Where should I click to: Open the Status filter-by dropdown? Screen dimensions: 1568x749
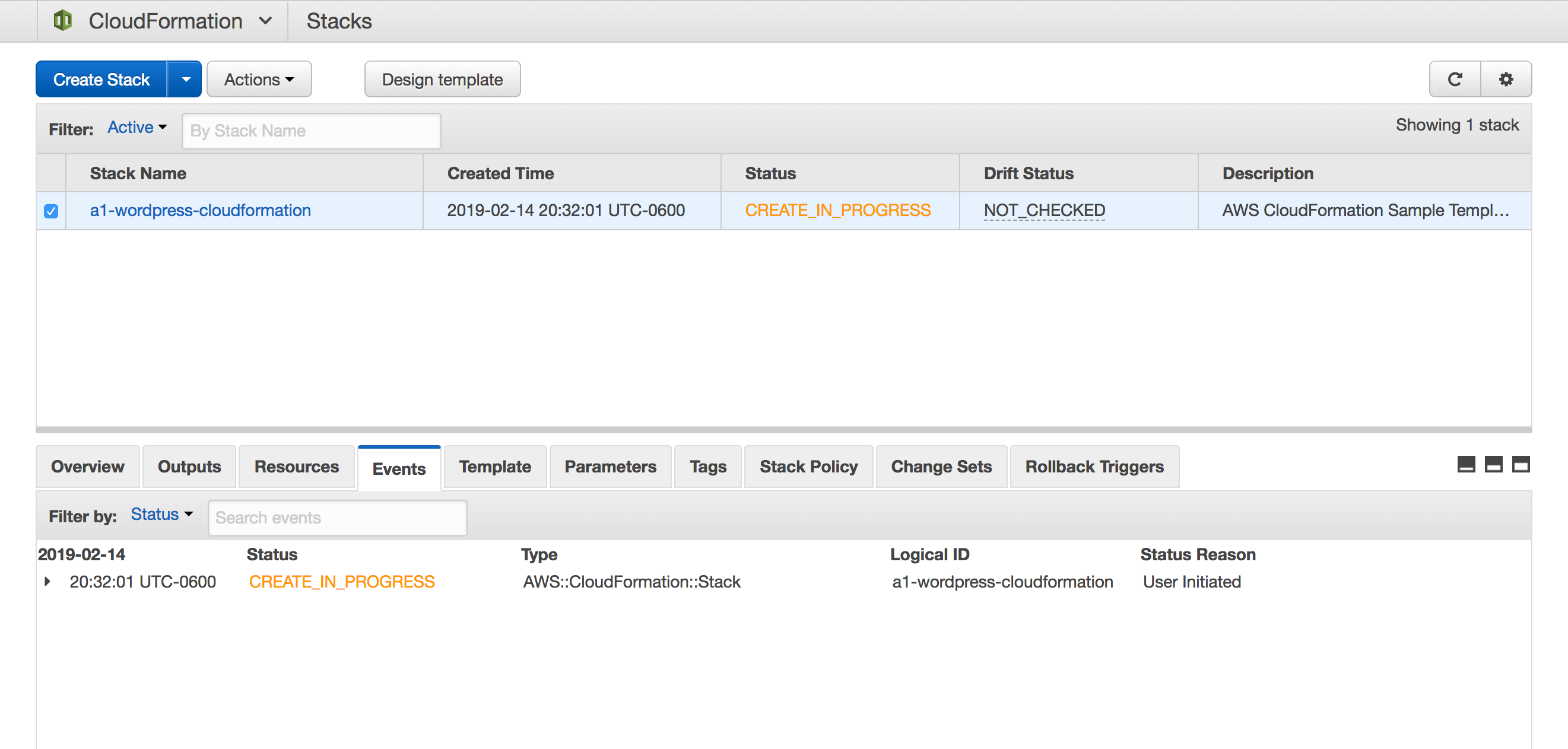161,515
